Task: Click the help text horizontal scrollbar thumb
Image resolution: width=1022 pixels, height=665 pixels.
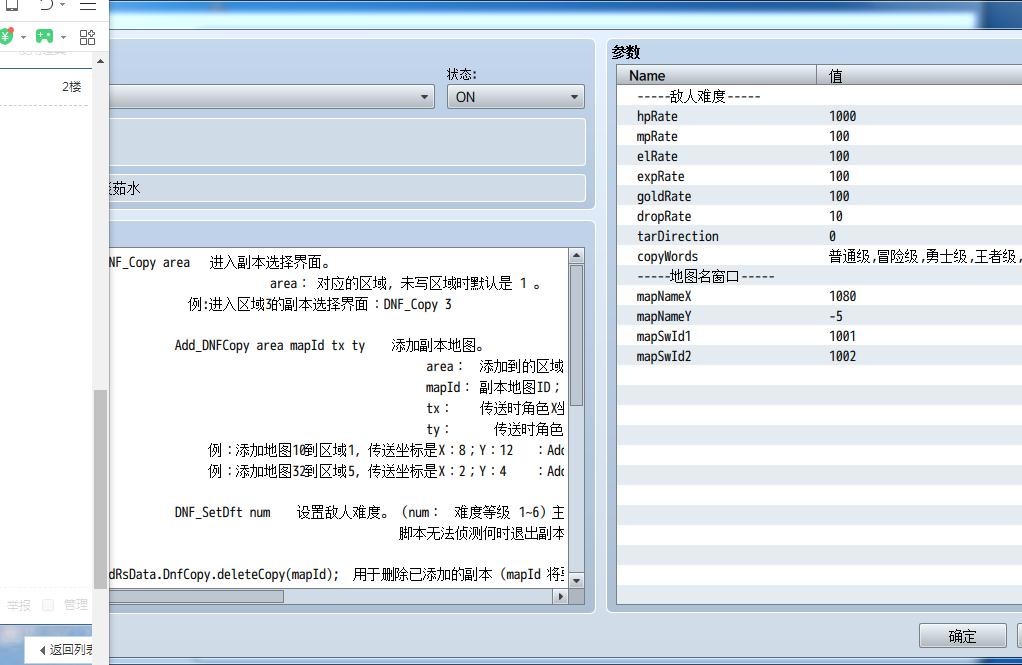Action: pos(196,596)
